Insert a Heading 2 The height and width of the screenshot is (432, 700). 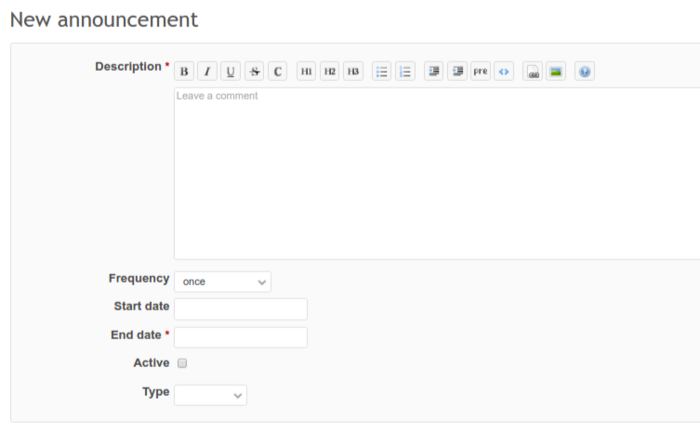(329, 72)
